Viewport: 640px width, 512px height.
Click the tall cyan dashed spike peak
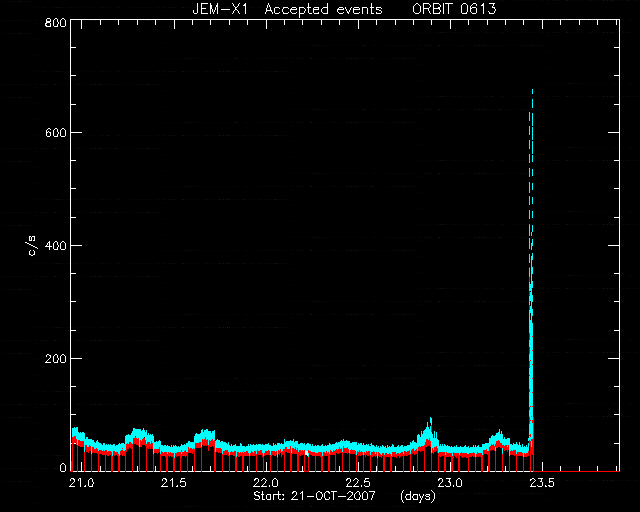(x=532, y=91)
